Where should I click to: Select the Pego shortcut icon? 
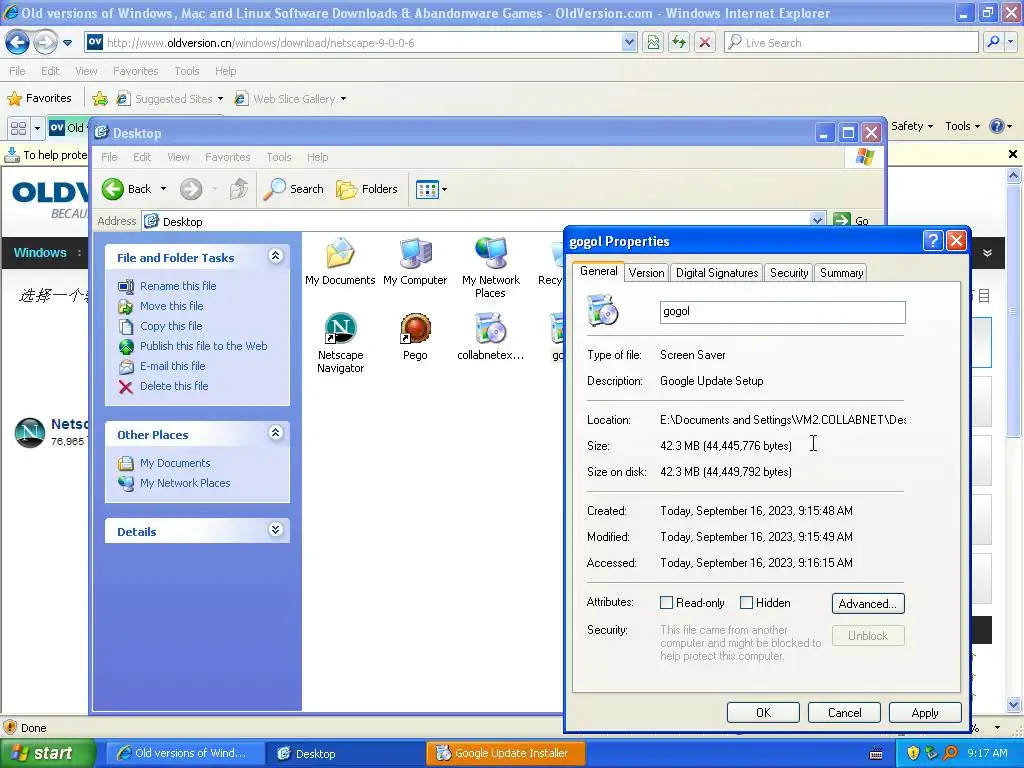[x=415, y=337]
